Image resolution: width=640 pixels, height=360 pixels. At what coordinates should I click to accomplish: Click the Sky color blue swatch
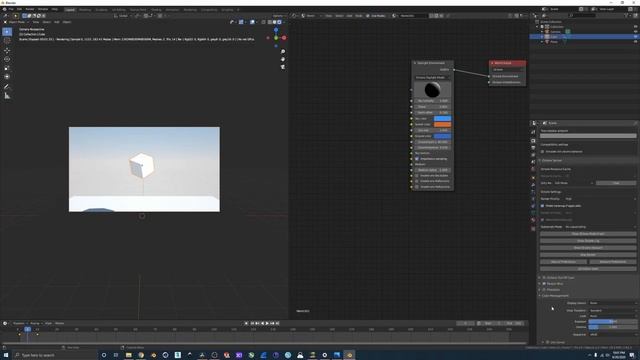pyautogui.click(x=442, y=119)
